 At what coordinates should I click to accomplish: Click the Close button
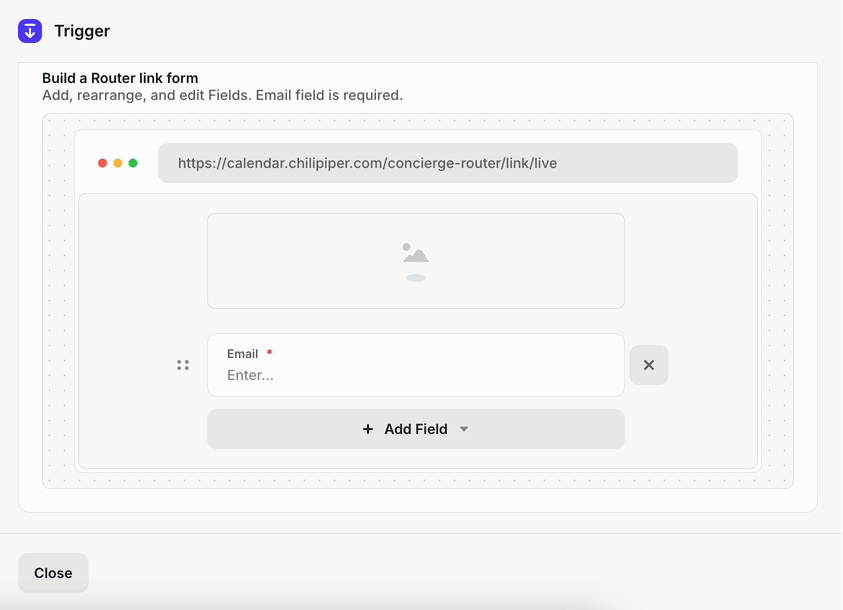tap(53, 573)
